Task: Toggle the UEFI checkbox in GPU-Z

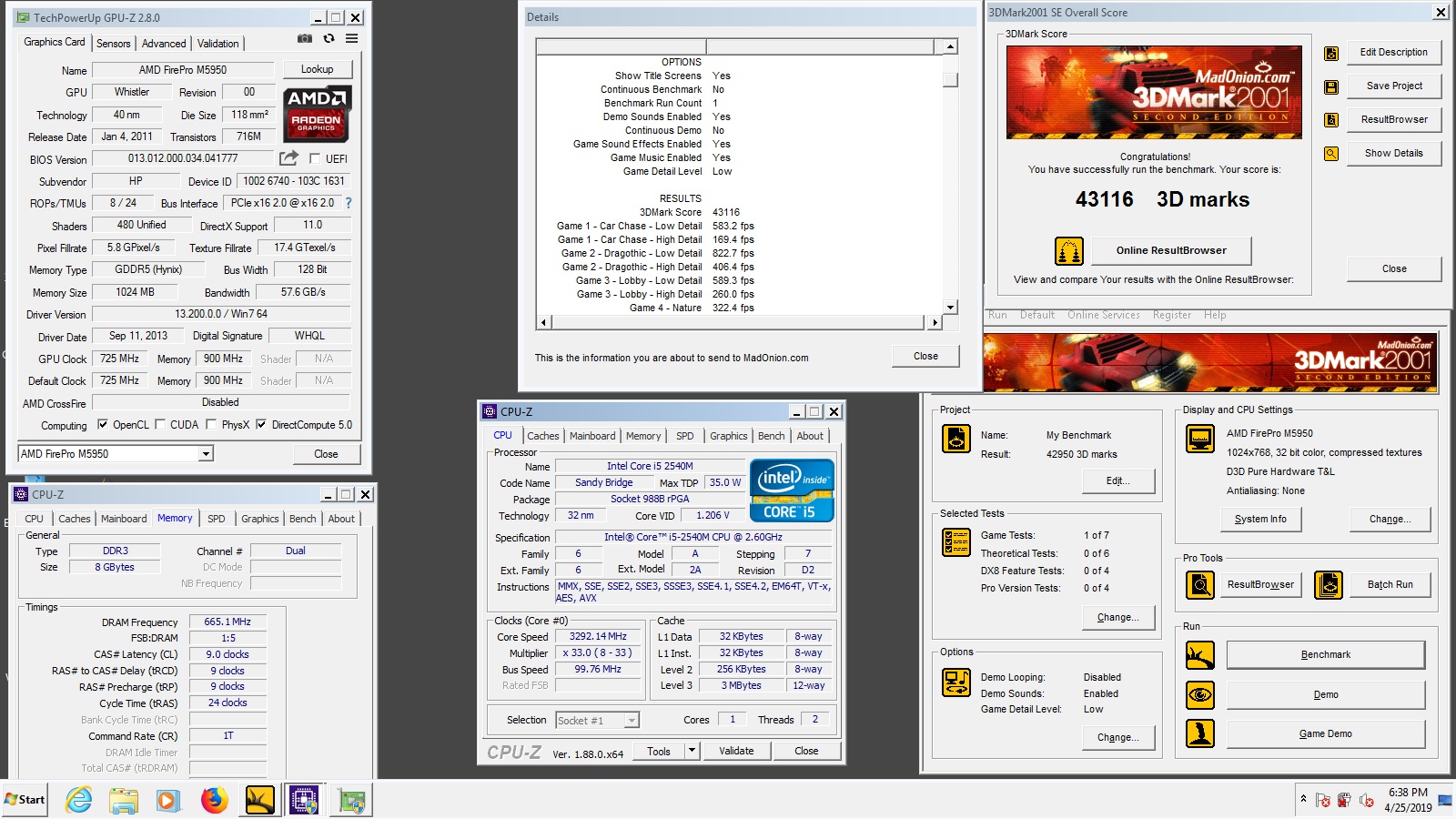Action: click(x=316, y=158)
